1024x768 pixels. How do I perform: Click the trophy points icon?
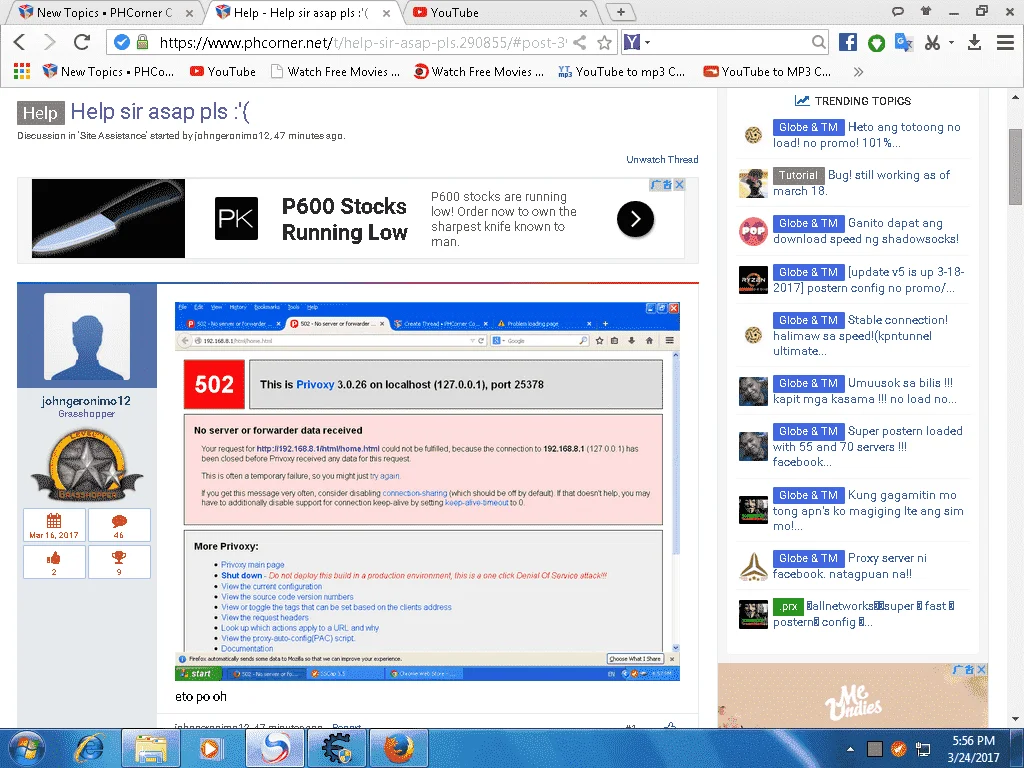pyautogui.click(x=119, y=557)
